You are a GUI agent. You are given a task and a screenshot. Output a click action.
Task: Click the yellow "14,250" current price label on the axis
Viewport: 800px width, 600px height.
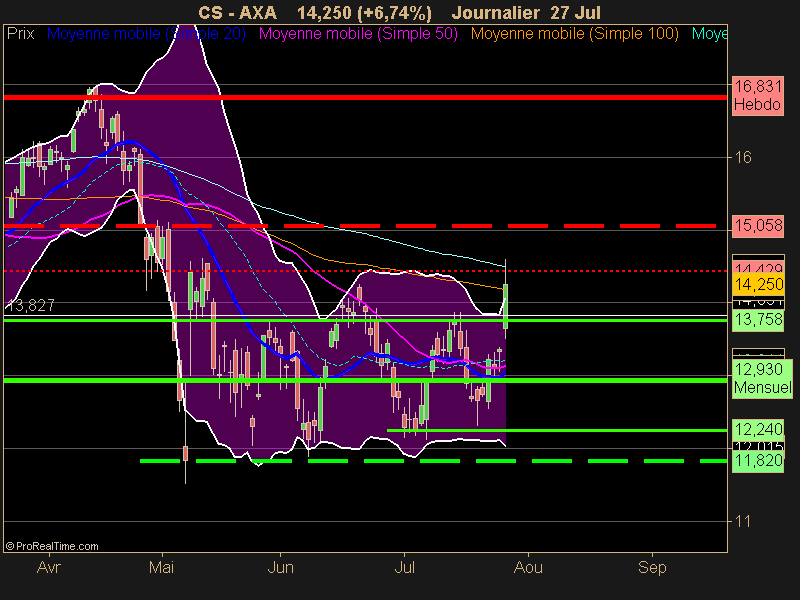[x=758, y=285]
